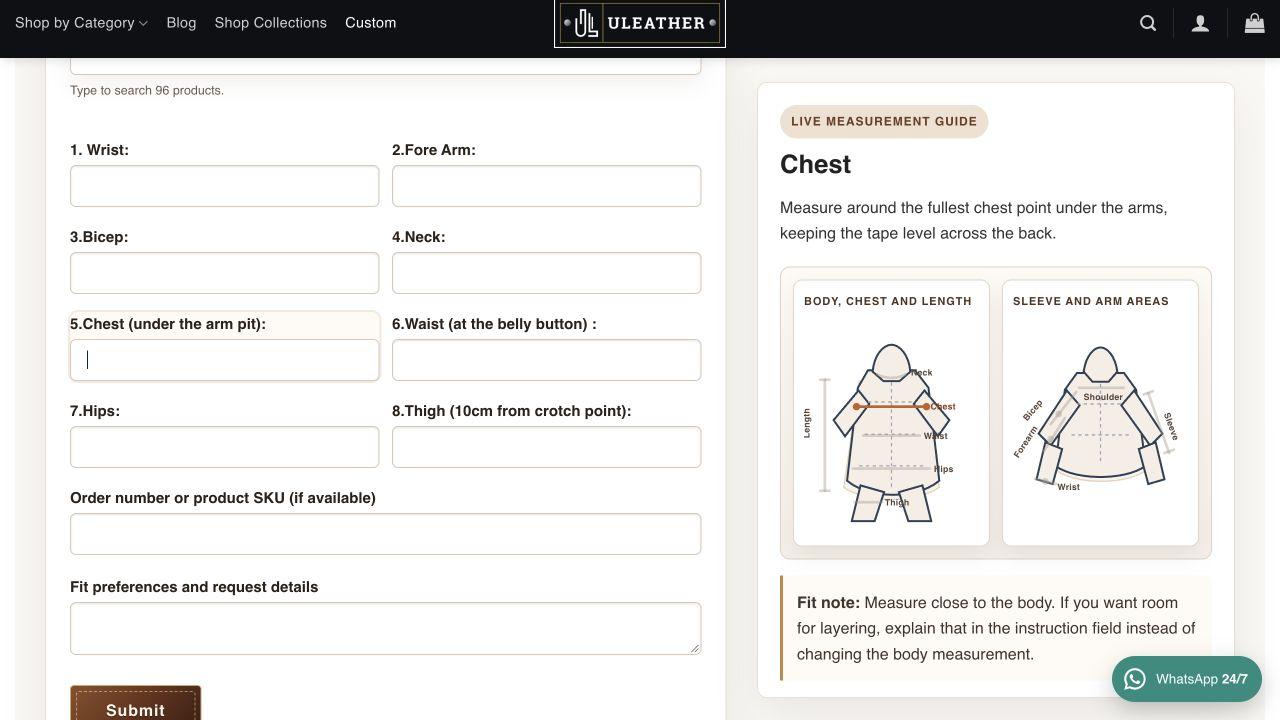Image resolution: width=1280 pixels, height=720 pixels.
Task: Click the 'Chest' guide heading
Action: [x=815, y=164]
